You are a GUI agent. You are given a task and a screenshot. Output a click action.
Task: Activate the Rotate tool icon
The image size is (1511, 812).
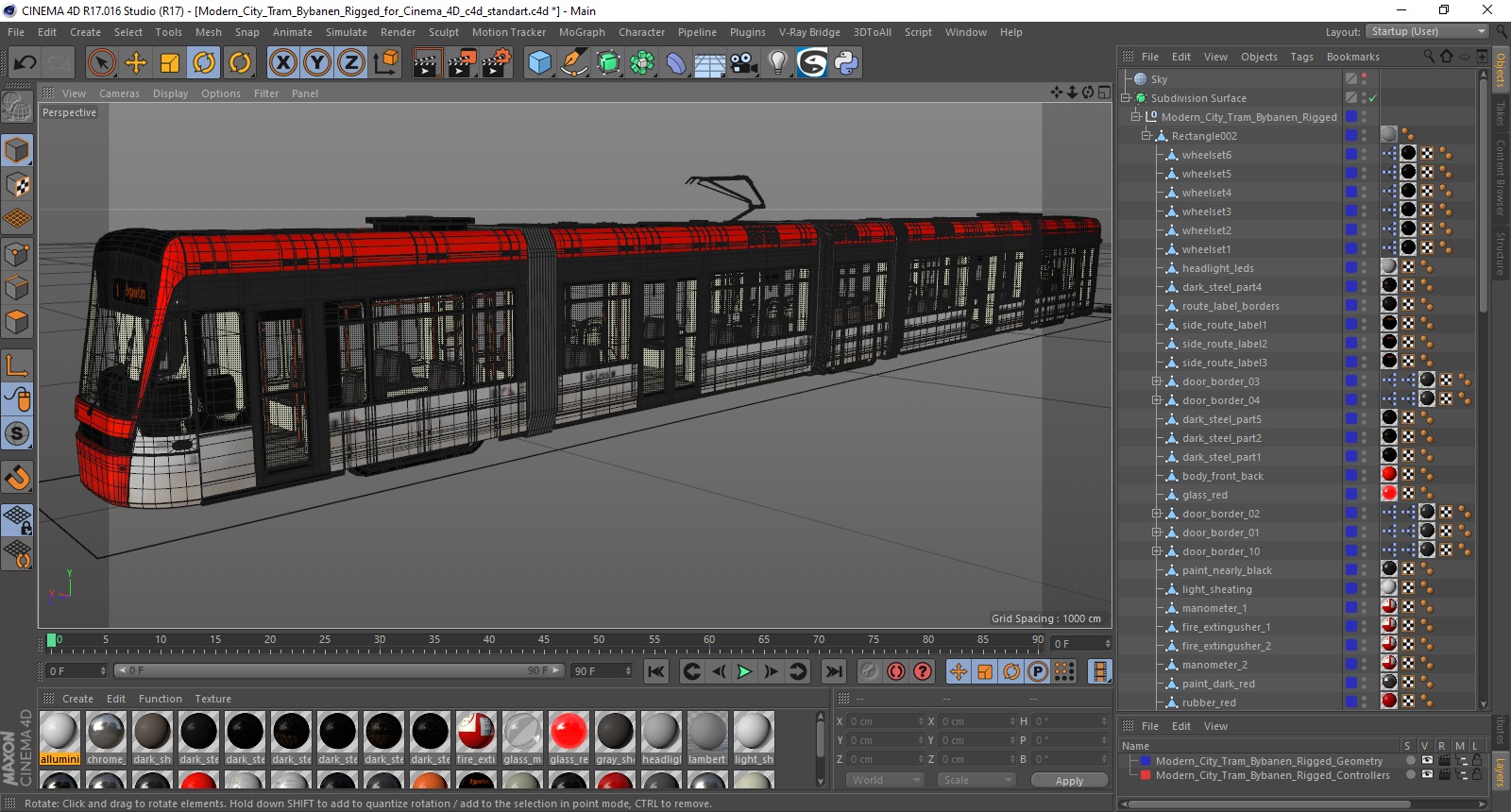[x=204, y=63]
